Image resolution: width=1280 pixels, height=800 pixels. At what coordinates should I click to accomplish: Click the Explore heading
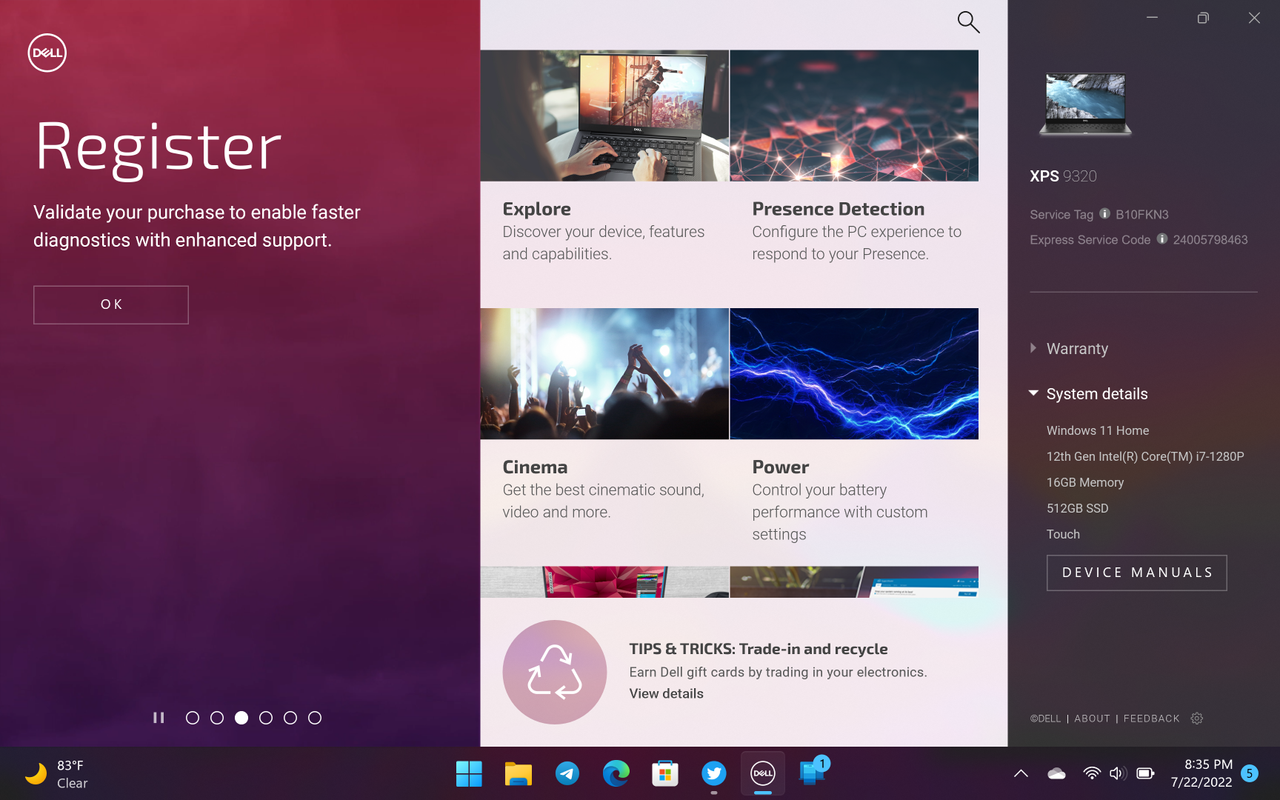537,209
